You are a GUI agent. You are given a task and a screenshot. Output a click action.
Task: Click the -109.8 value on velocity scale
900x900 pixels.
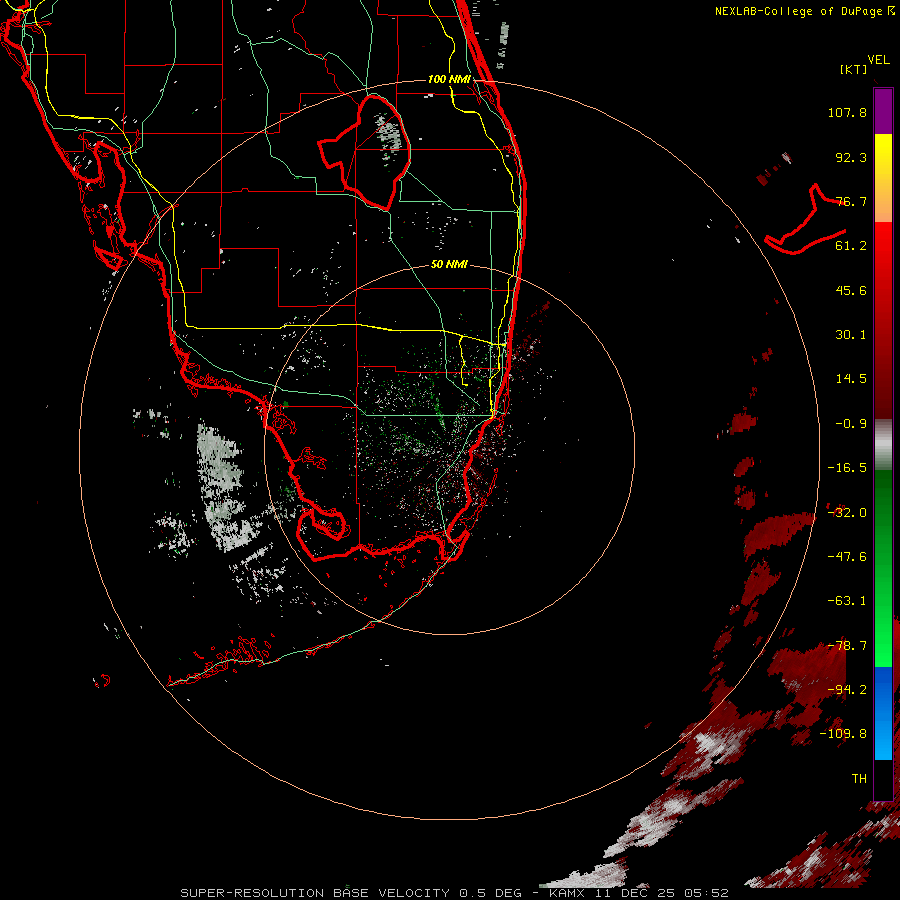843,734
